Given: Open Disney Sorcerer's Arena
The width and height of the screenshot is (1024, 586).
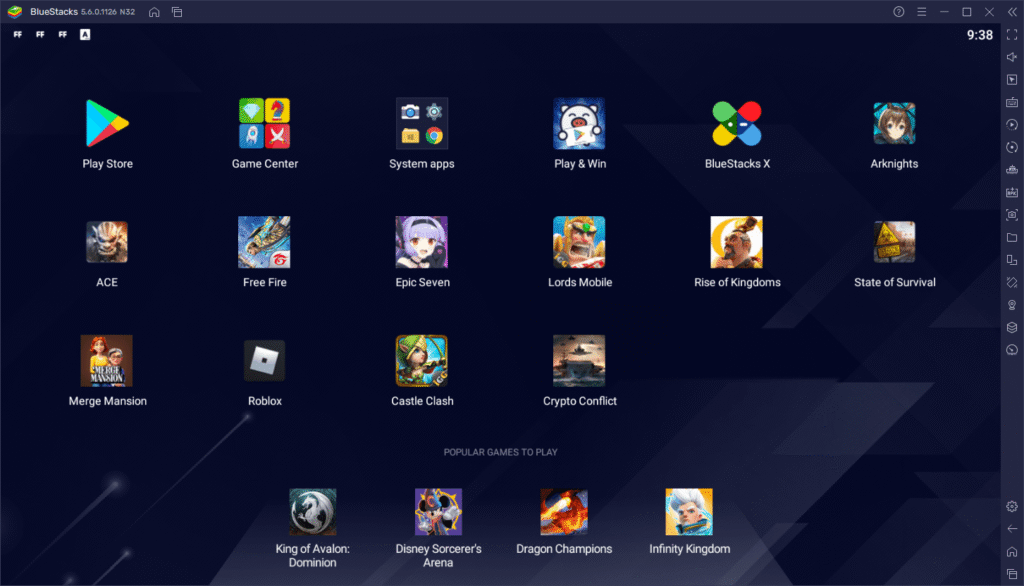Looking at the screenshot, I should [438, 512].
